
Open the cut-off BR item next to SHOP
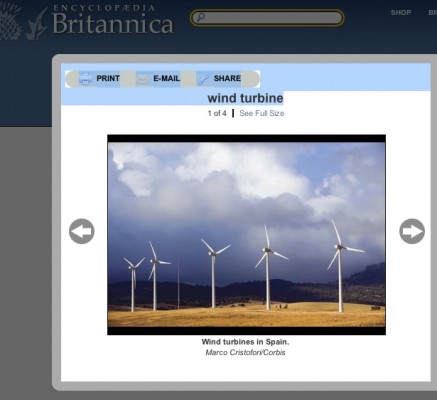point(432,13)
